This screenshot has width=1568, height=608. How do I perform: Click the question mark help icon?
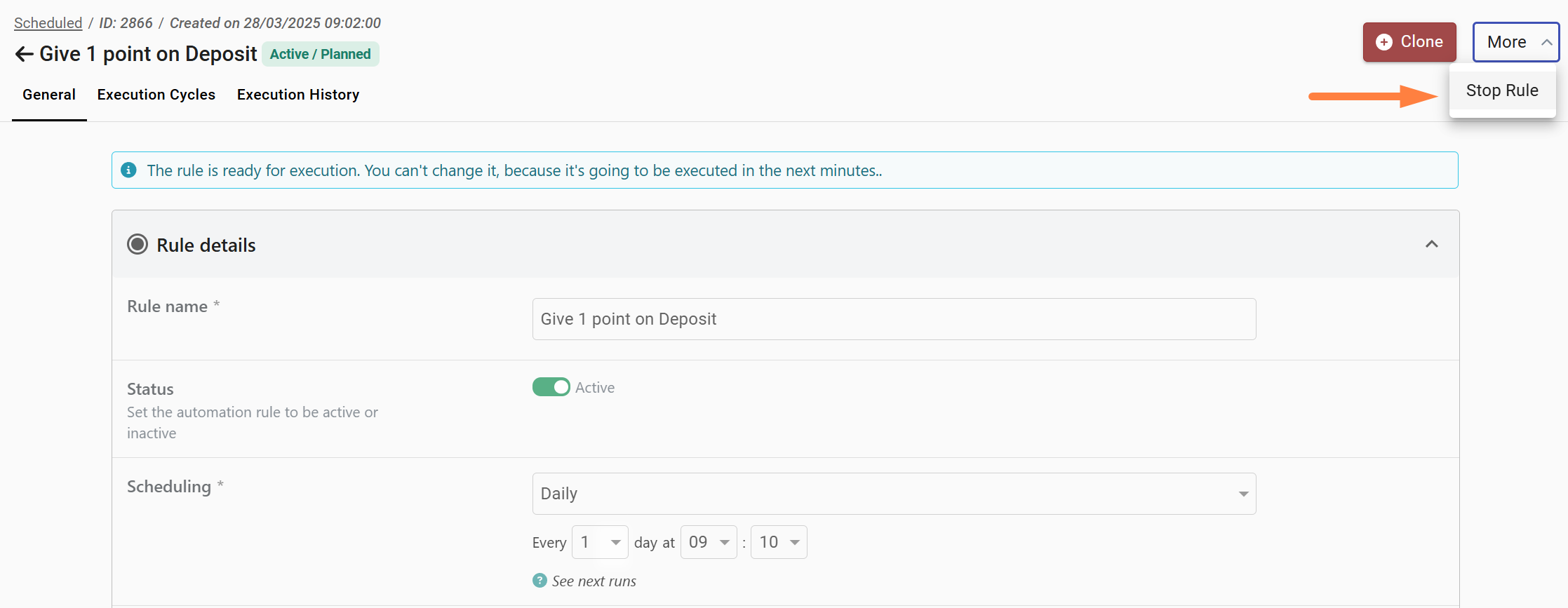click(x=540, y=581)
